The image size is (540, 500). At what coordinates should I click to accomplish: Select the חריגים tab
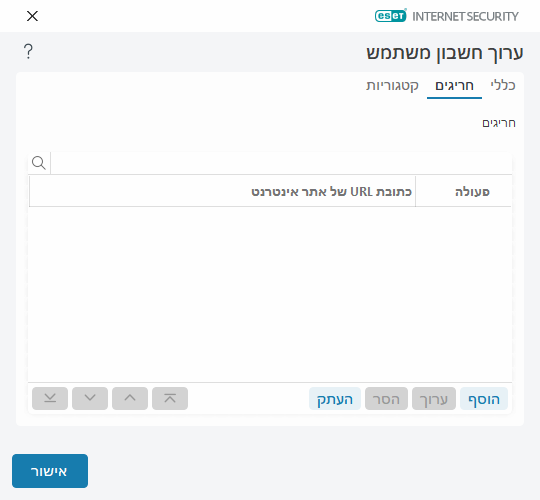454,85
